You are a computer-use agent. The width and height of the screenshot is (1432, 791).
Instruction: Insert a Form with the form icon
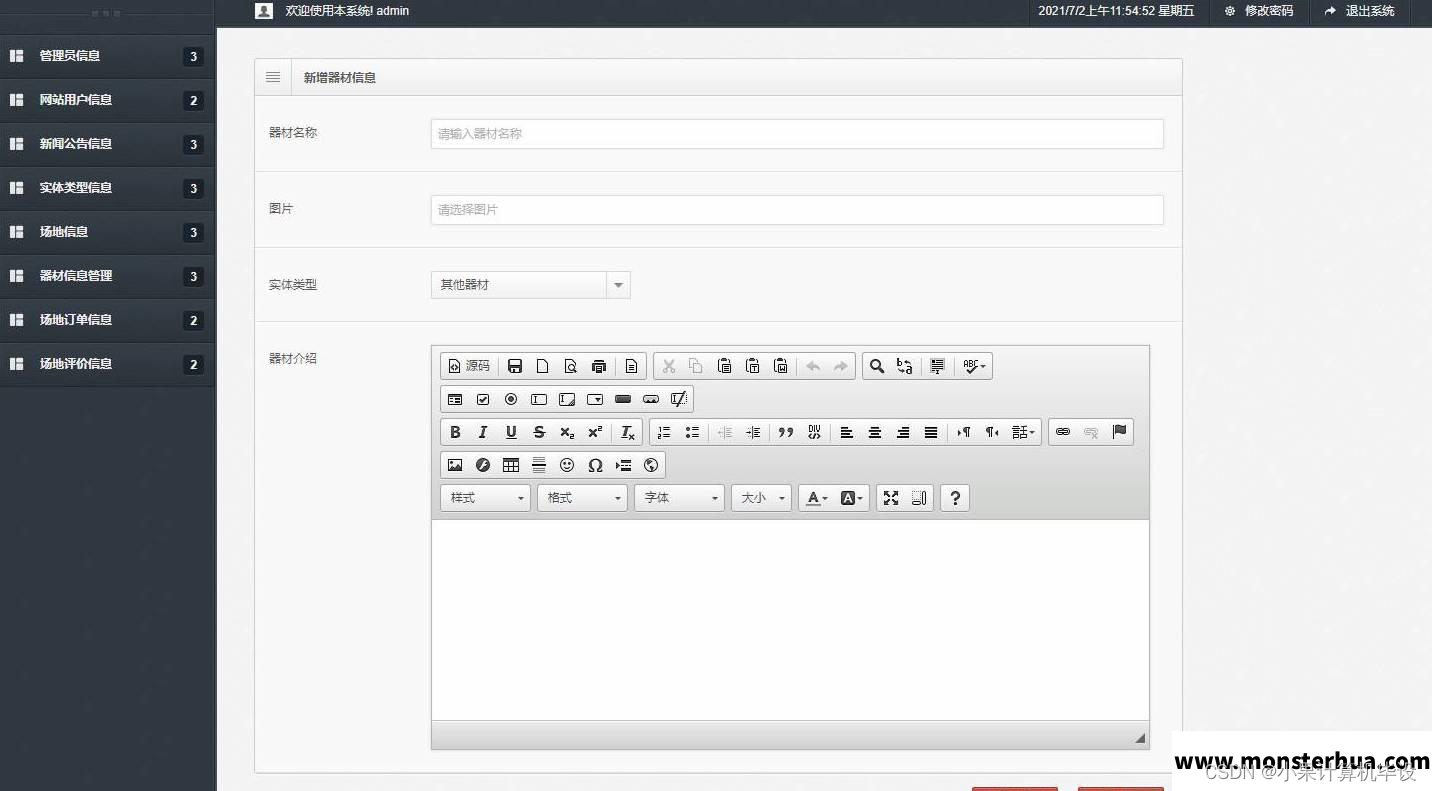coord(455,399)
